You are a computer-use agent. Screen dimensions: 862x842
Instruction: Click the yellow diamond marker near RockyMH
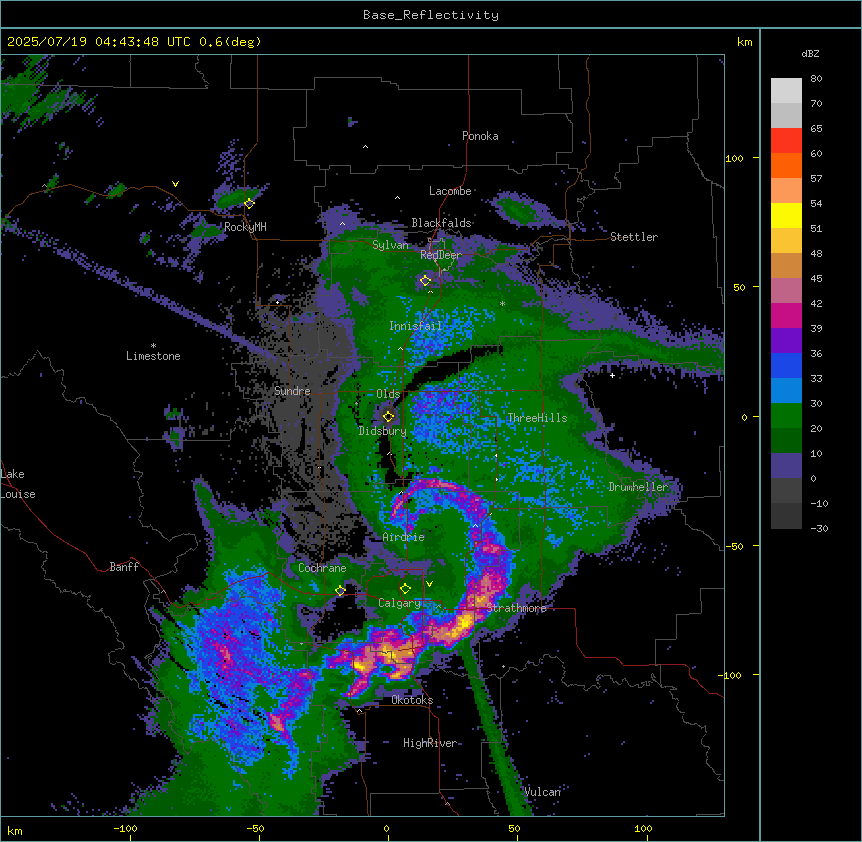click(x=250, y=203)
